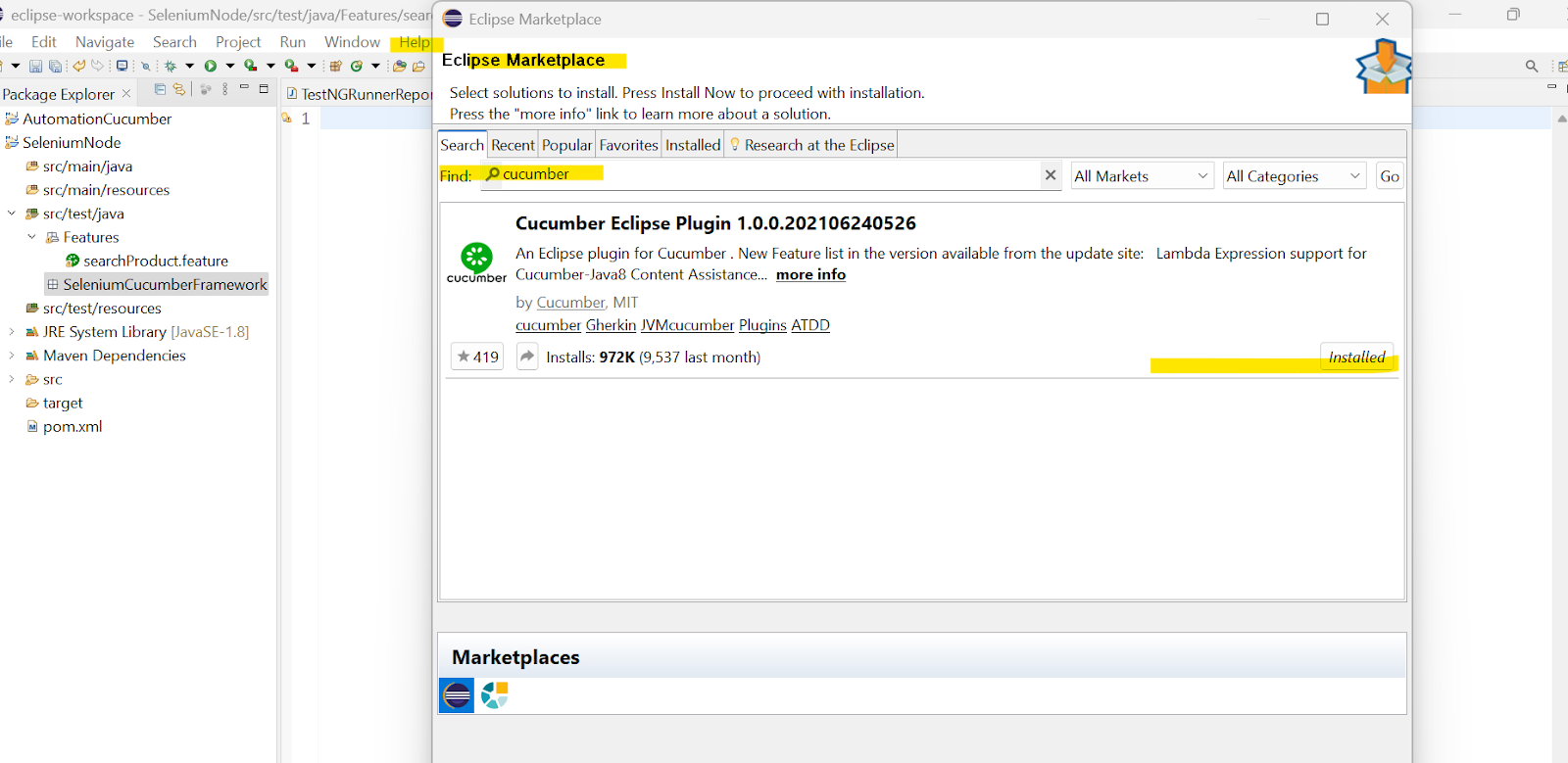Screen dimensions: 1568x763
Task: Maximize the Package Explorer view
Action: (x=264, y=89)
